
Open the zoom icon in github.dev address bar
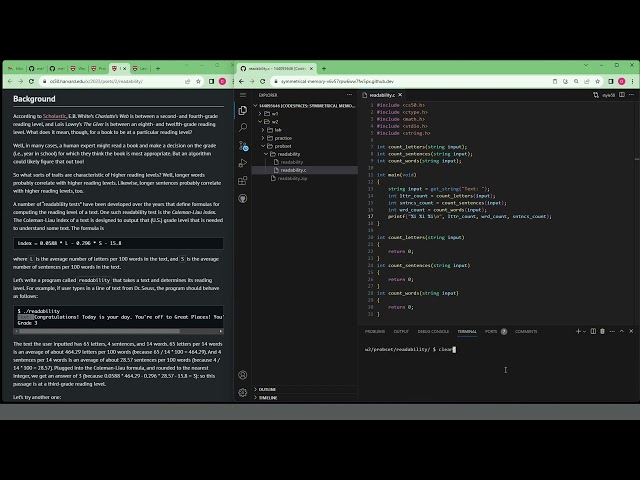(576, 81)
